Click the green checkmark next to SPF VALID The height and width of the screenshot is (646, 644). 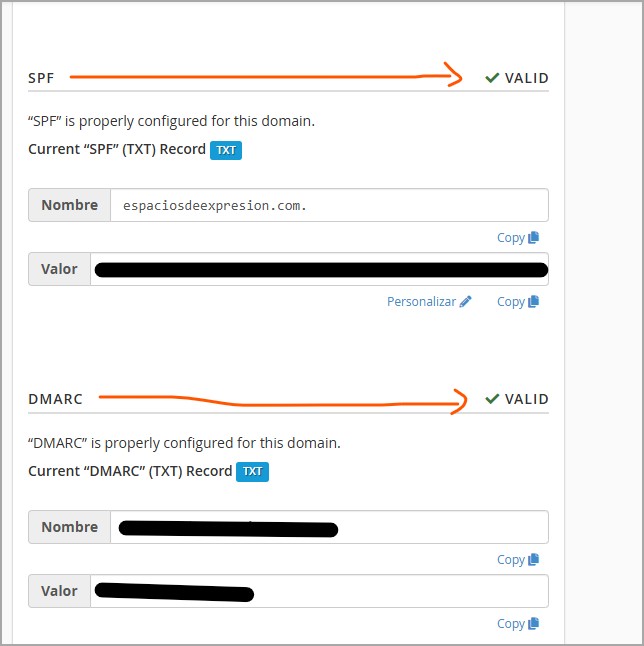pyautogui.click(x=492, y=78)
